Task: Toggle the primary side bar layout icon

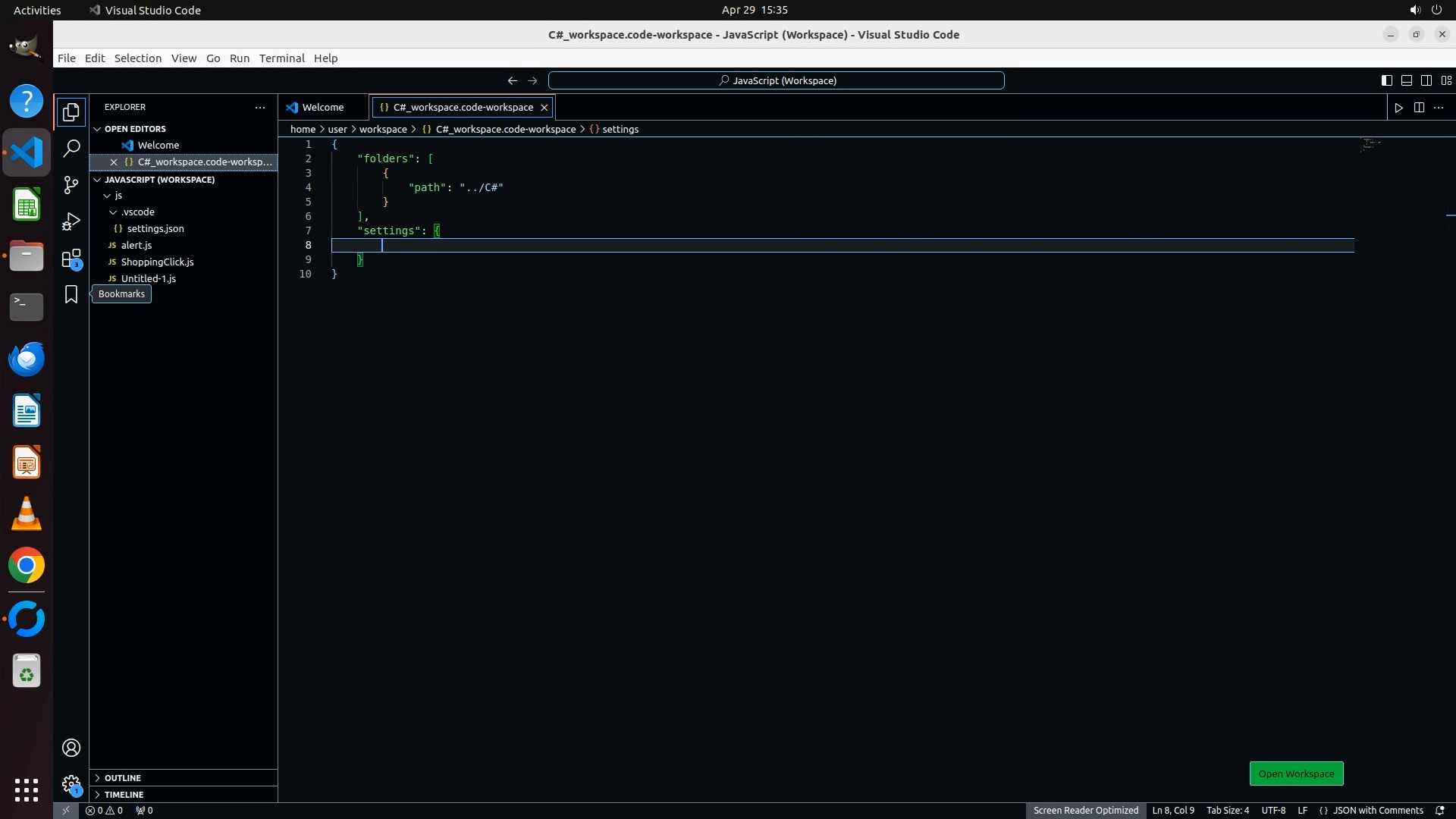Action: point(1386,80)
